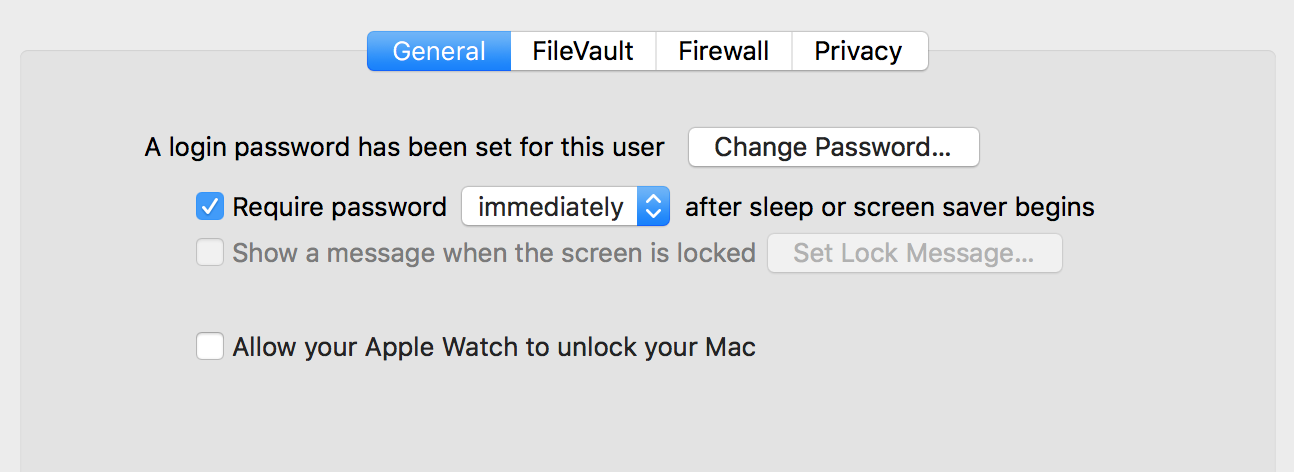Image resolution: width=1294 pixels, height=472 pixels.
Task: Click the down chevron in the delay popup
Action: (653, 214)
